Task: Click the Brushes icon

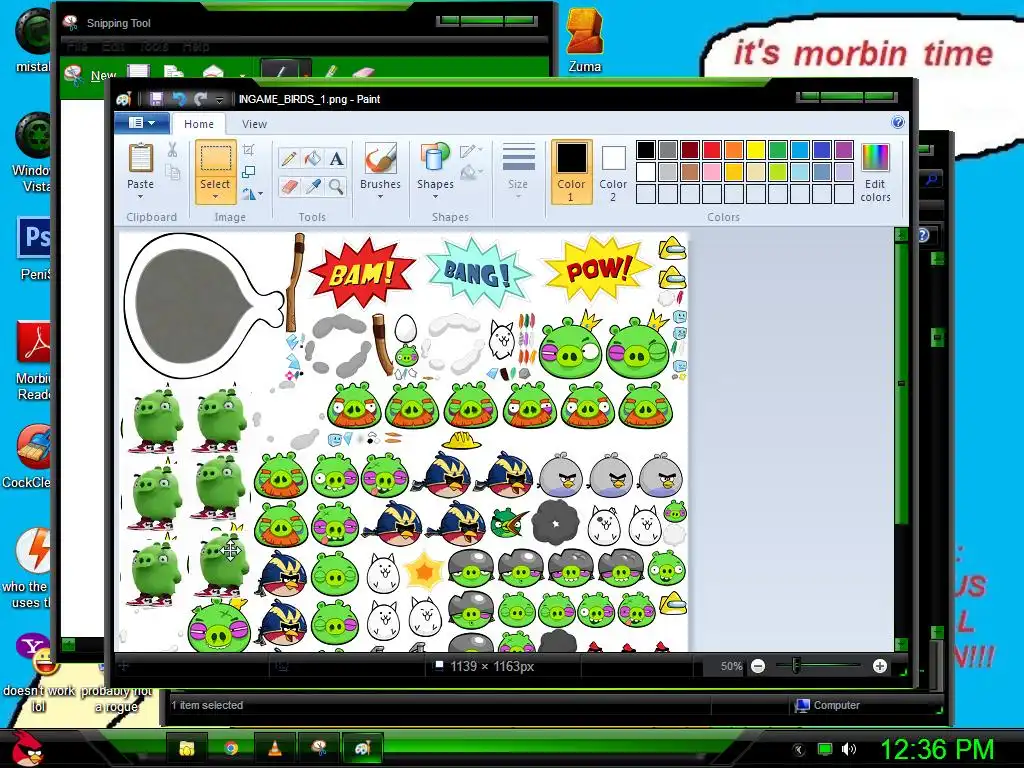Action: 380,159
